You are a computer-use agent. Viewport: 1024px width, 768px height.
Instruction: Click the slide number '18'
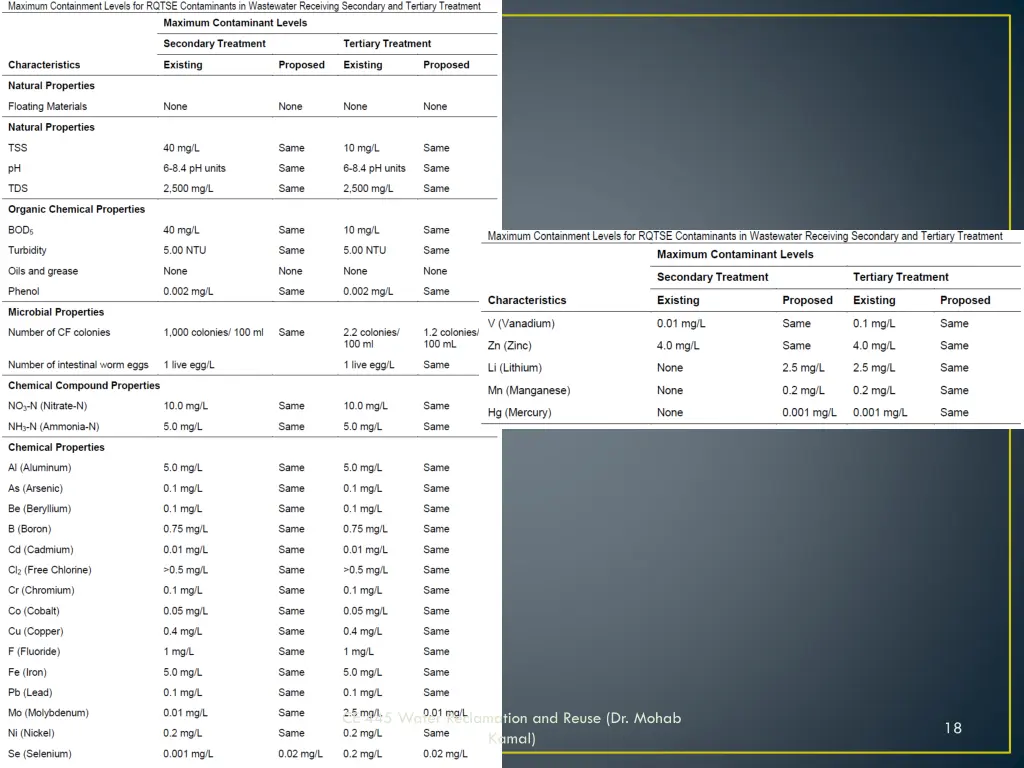pos(953,728)
